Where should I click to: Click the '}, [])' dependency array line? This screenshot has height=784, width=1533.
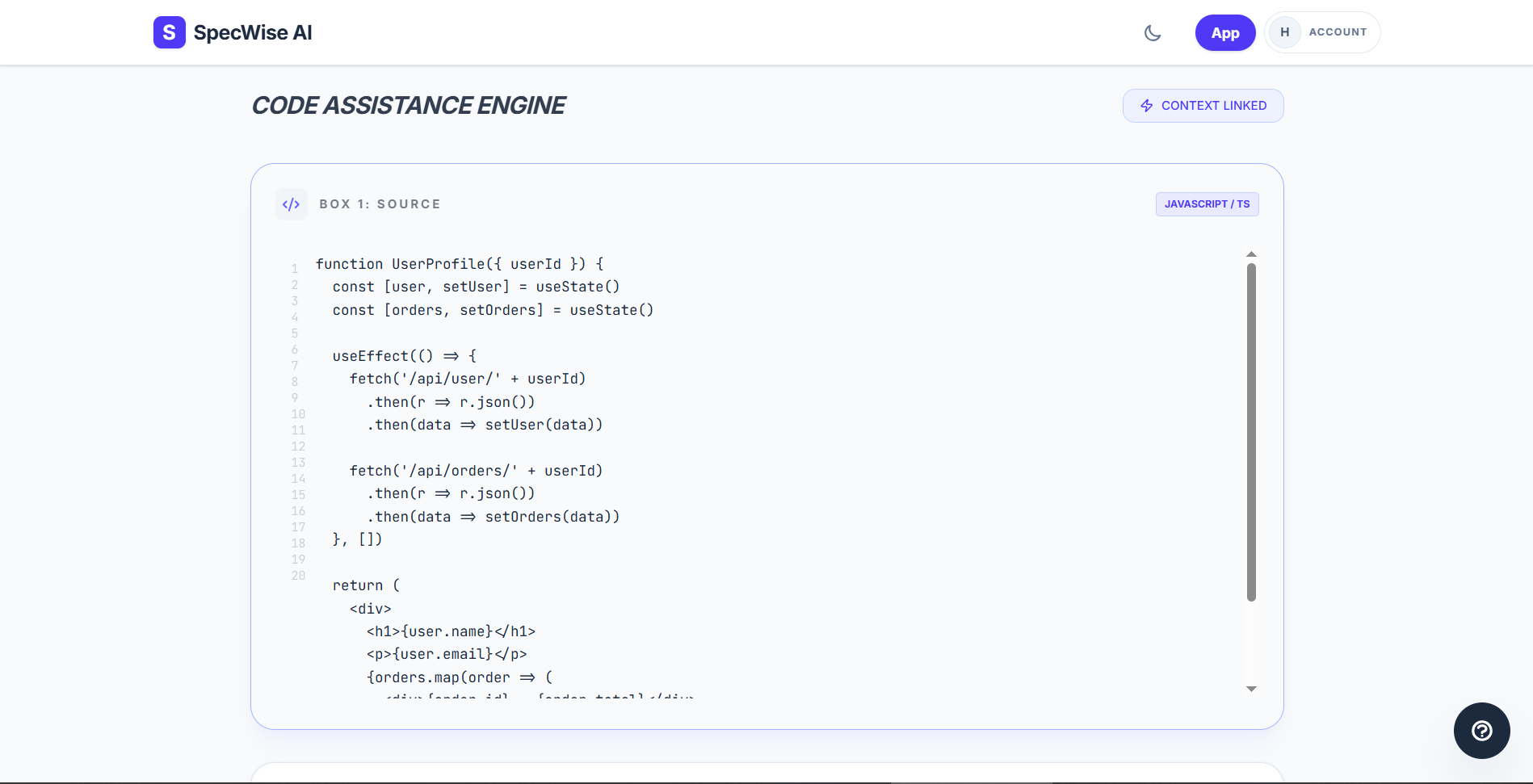(357, 539)
